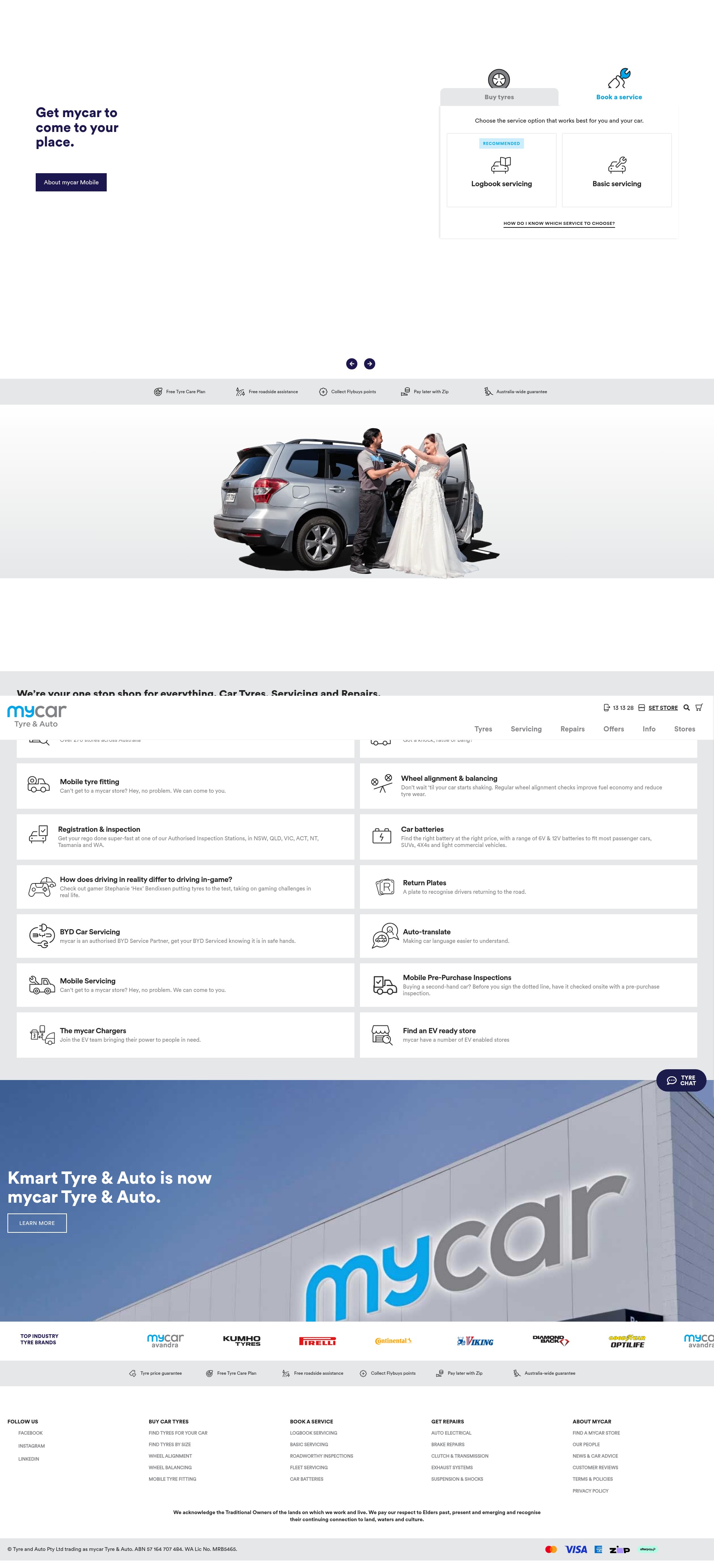Open Suspension & Shocks footer link
714x1568 pixels.
click(457, 1479)
